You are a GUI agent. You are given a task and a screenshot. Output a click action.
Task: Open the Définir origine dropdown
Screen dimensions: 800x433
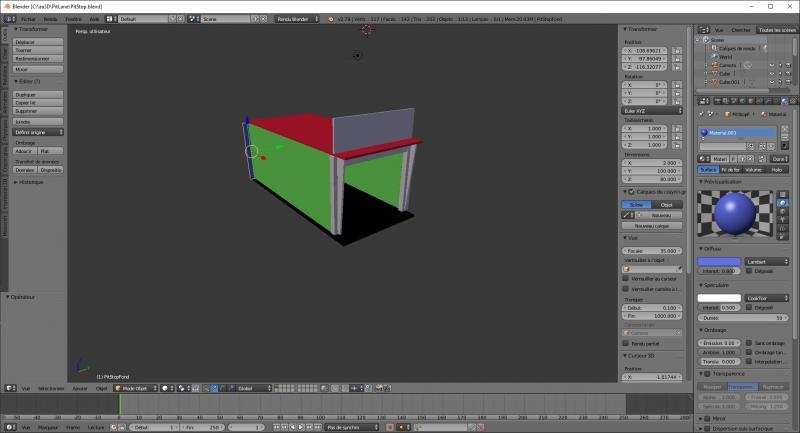point(38,132)
